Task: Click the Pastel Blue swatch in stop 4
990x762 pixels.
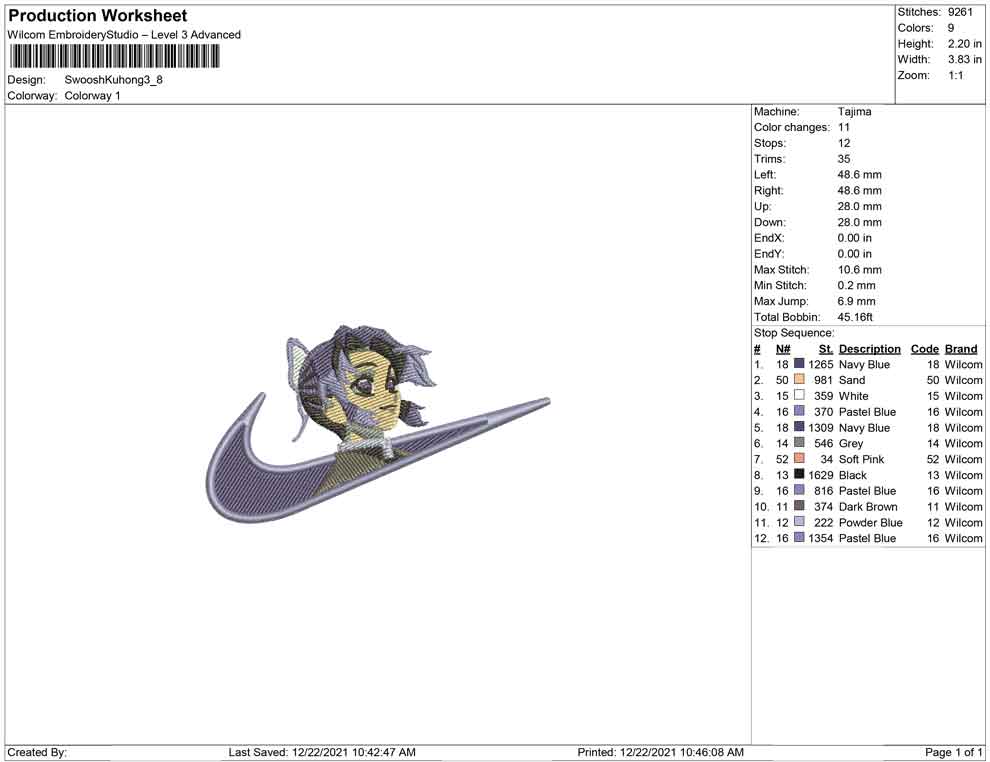Action: click(799, 411)
